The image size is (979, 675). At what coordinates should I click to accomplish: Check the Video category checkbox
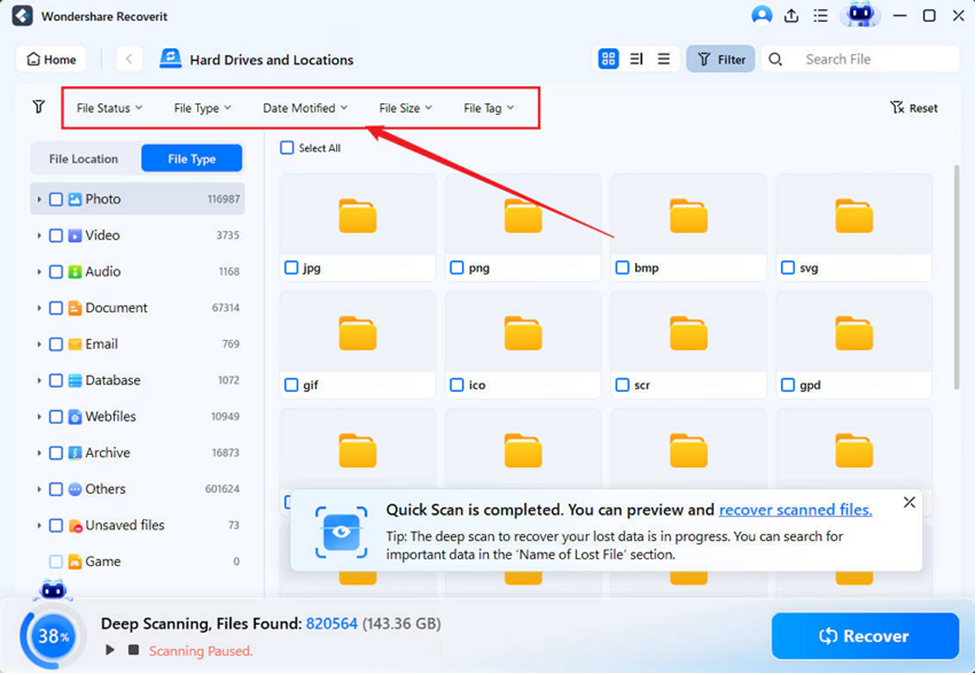tap(56, 236)
